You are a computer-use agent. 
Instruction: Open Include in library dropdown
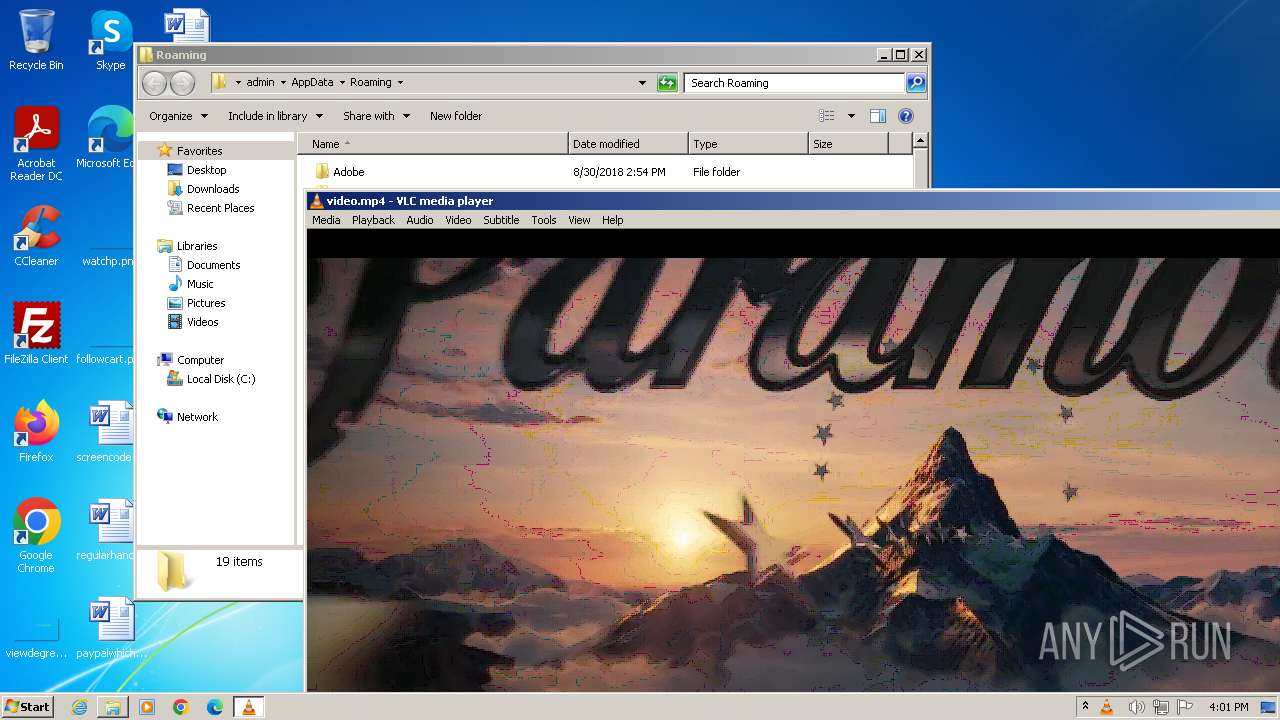(x=275, y=116)
